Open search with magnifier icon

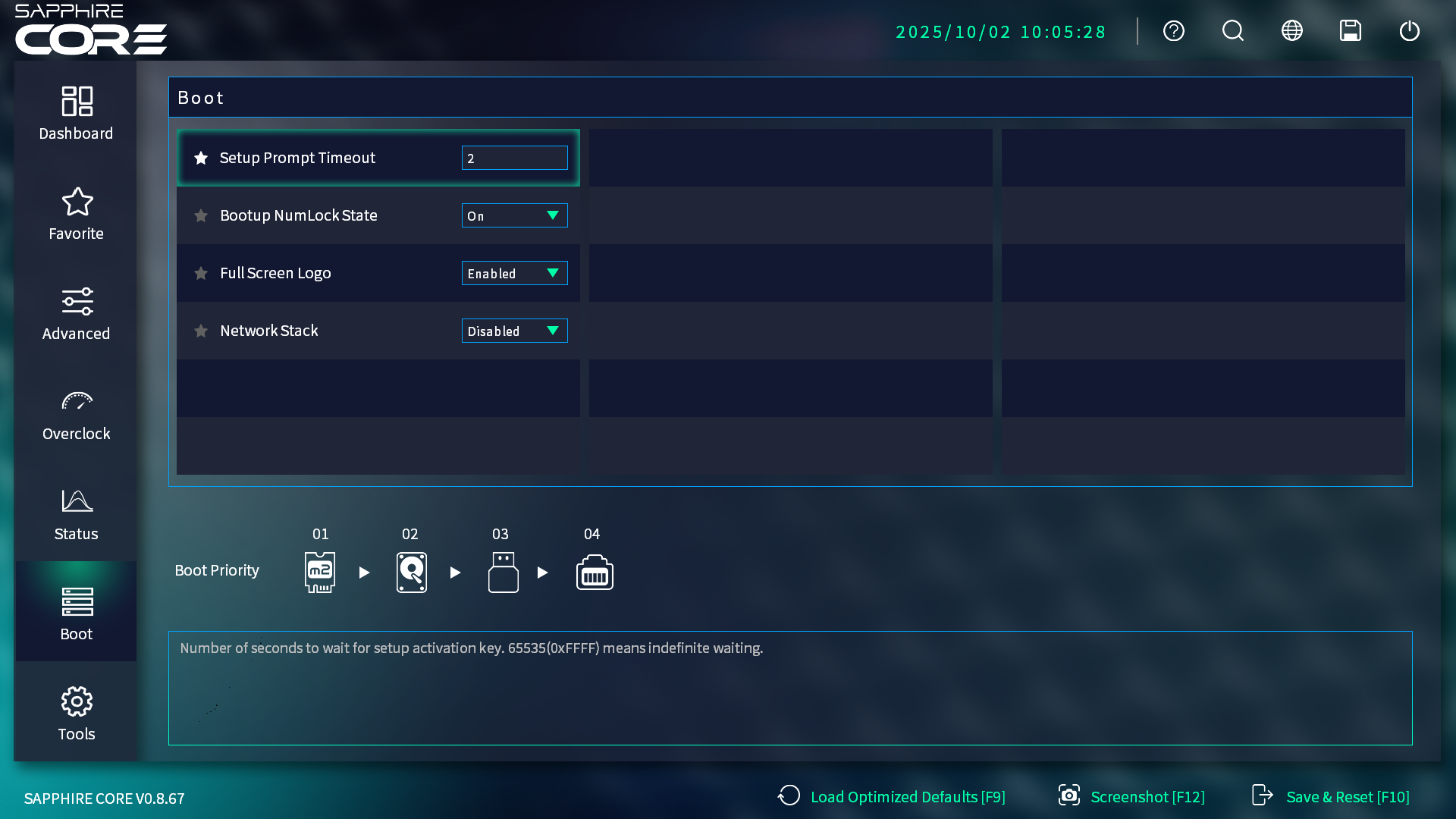click(1232, 31)
